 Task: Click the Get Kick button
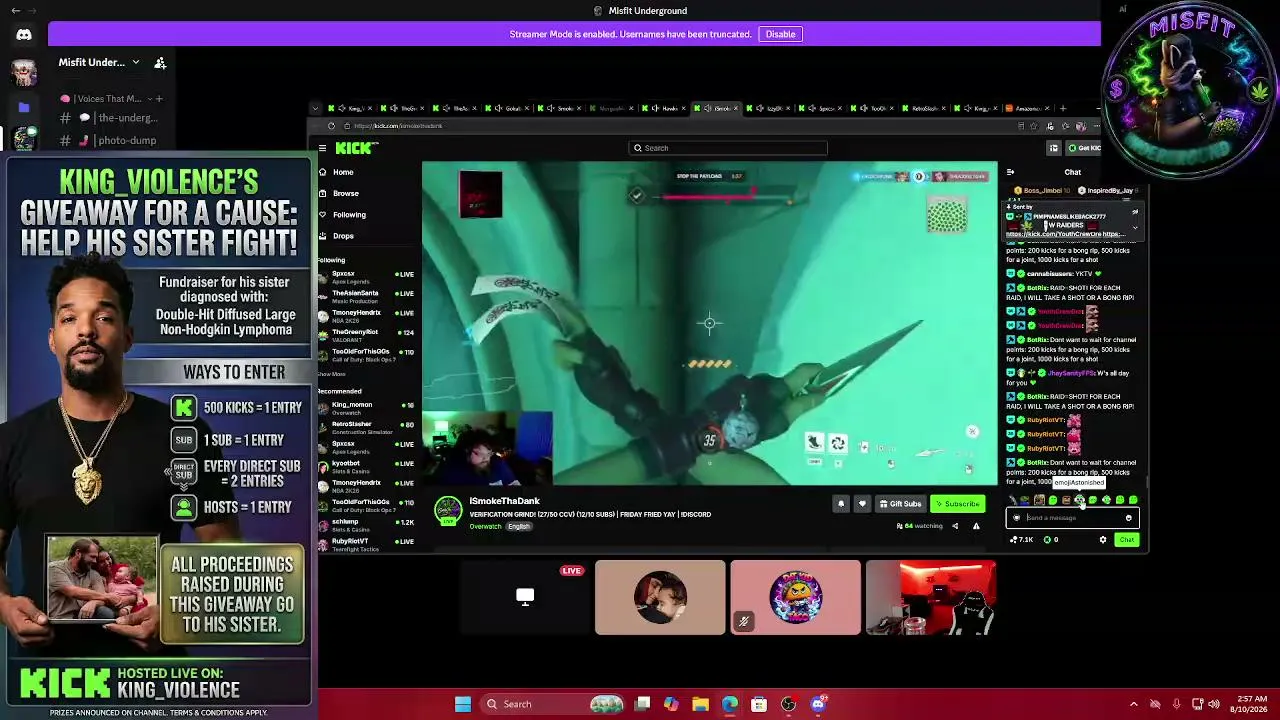tap(1083, 148)
